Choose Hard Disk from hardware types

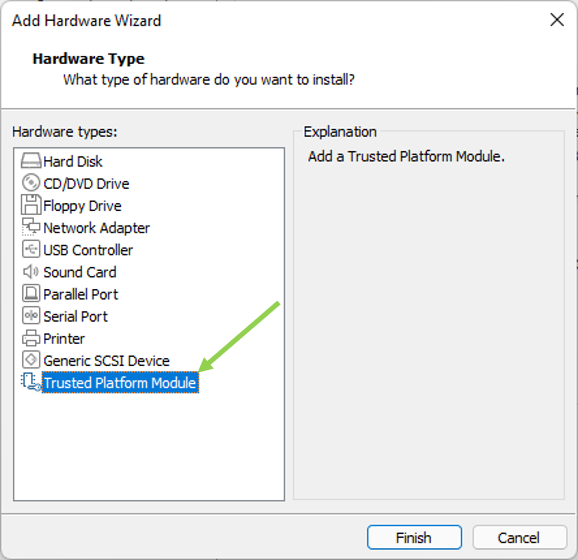pos(73,161)
